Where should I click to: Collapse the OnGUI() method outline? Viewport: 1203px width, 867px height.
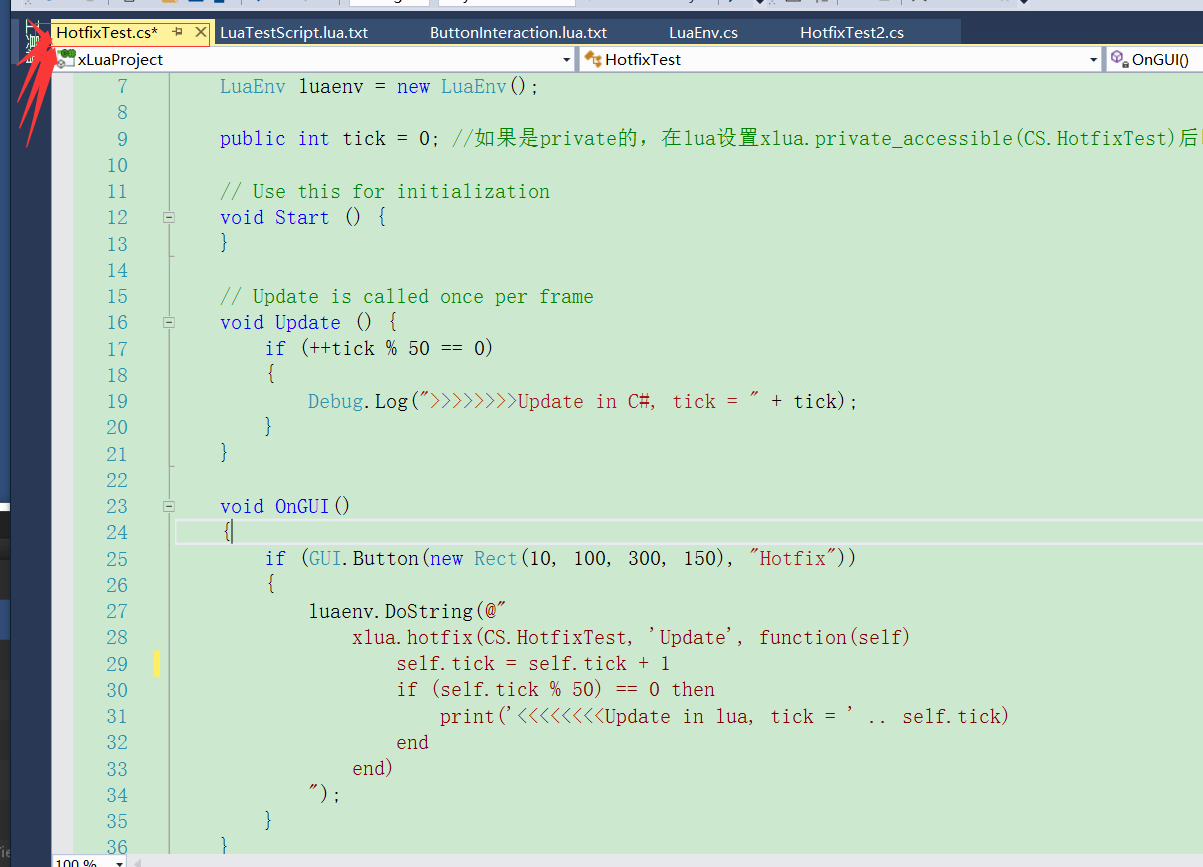pos(169,506)
